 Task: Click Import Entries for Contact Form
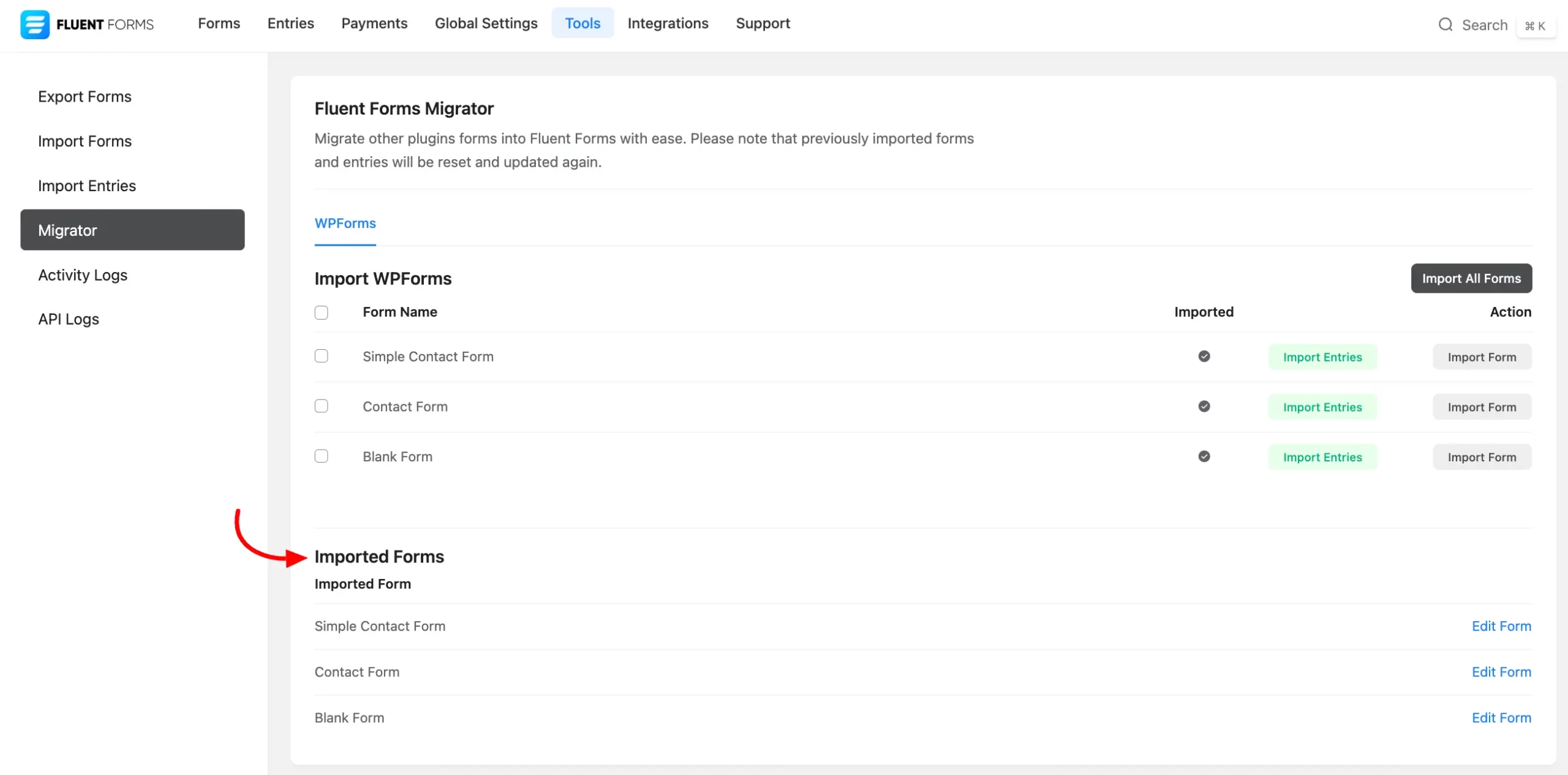(1322, 406)
